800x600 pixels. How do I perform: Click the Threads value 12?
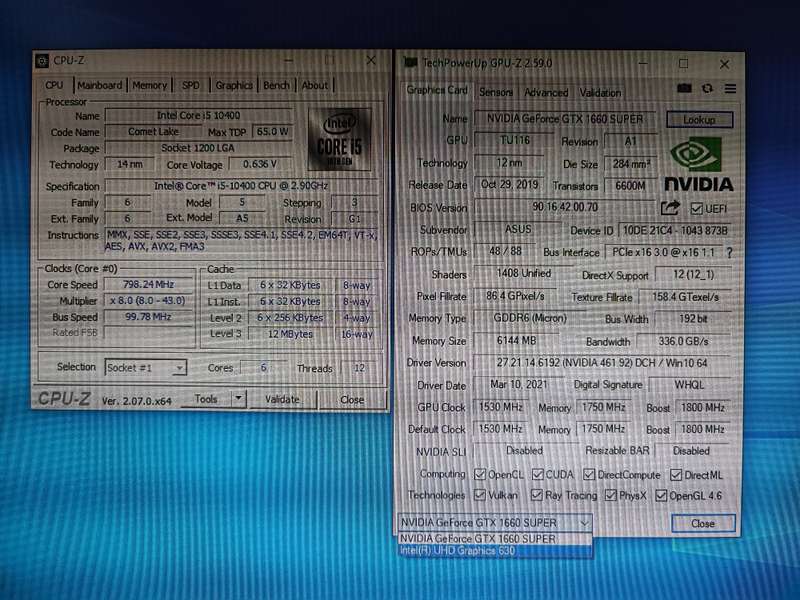coord(360,368)
